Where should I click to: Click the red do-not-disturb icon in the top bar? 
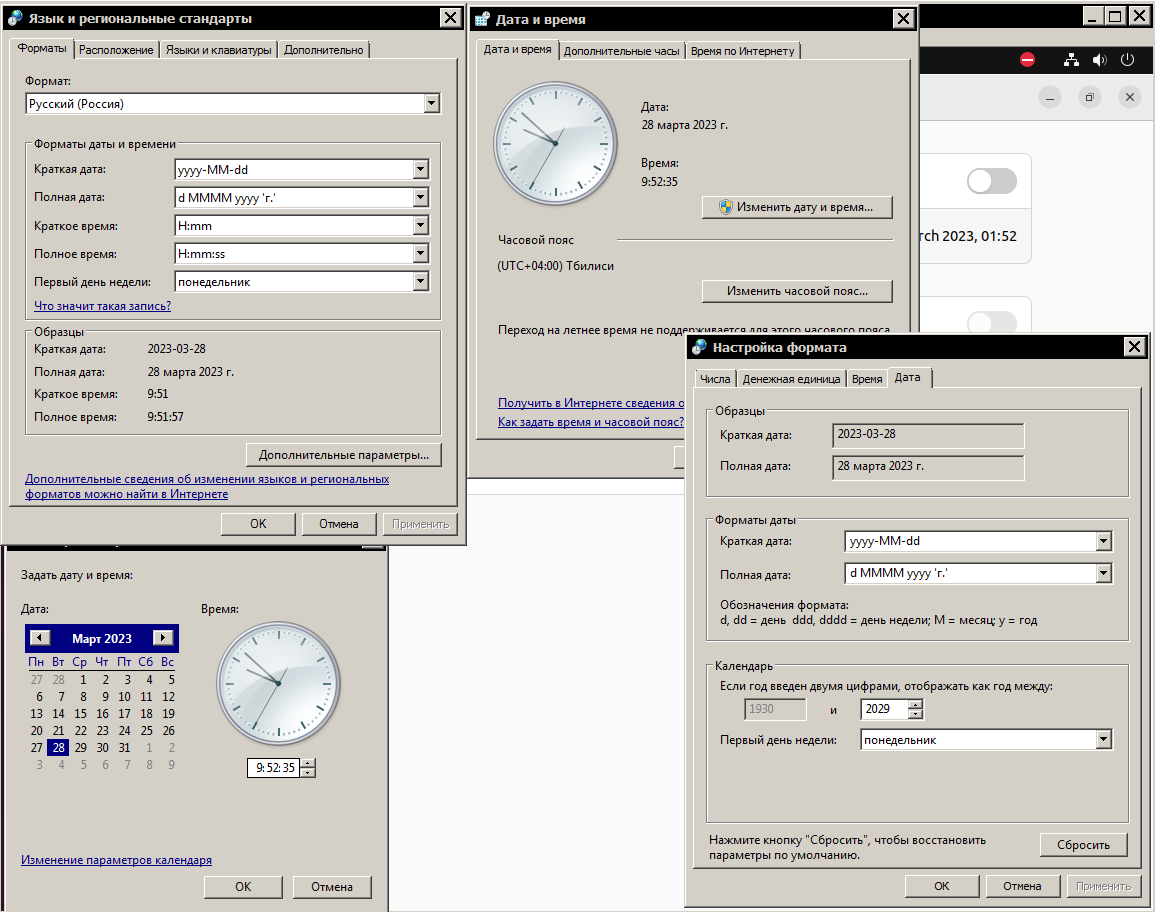pos(1027,60)
